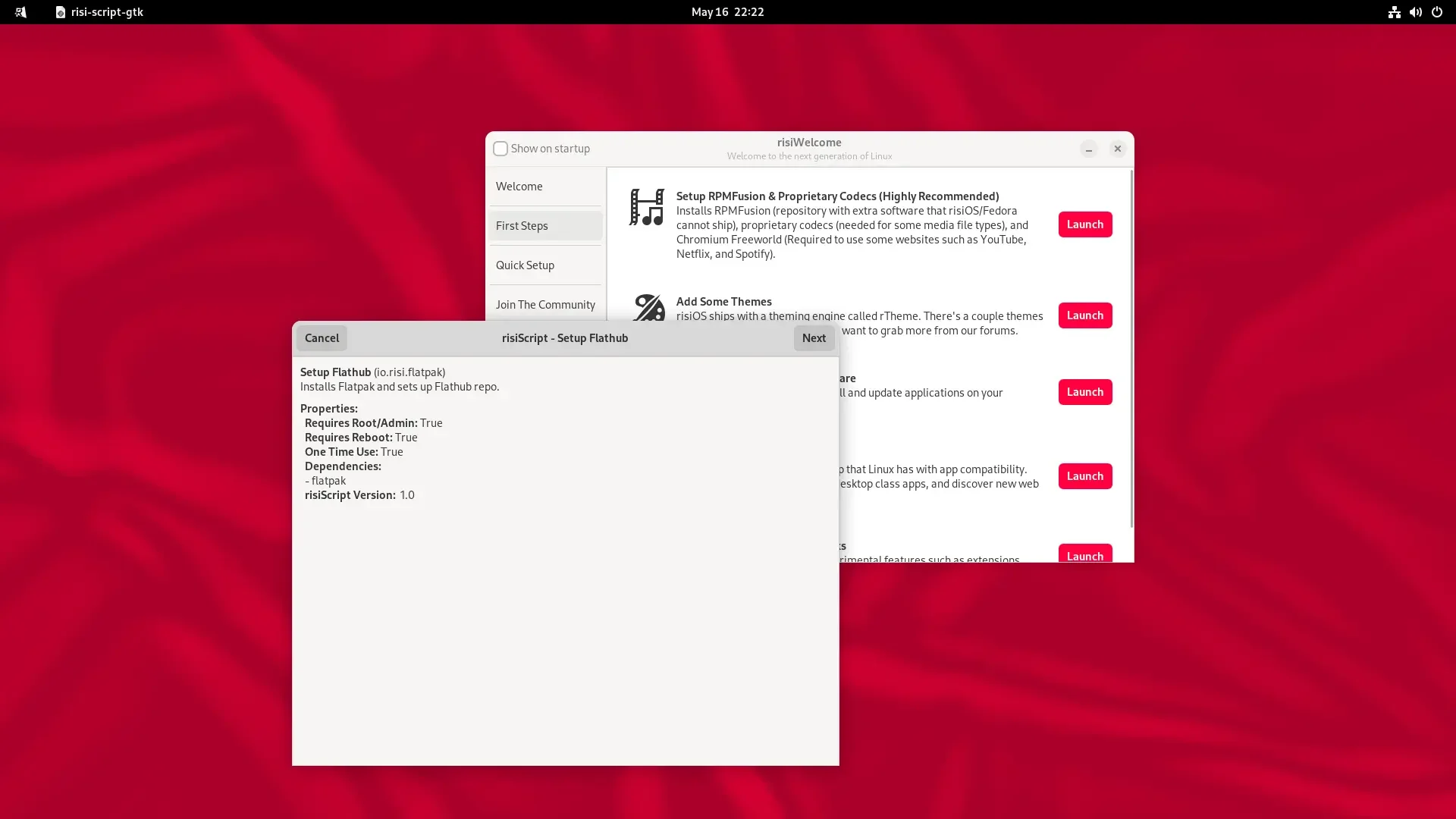Click the Add Some Themes palette icon
This screenshot has width=1456, height=819.
point(649,307)
